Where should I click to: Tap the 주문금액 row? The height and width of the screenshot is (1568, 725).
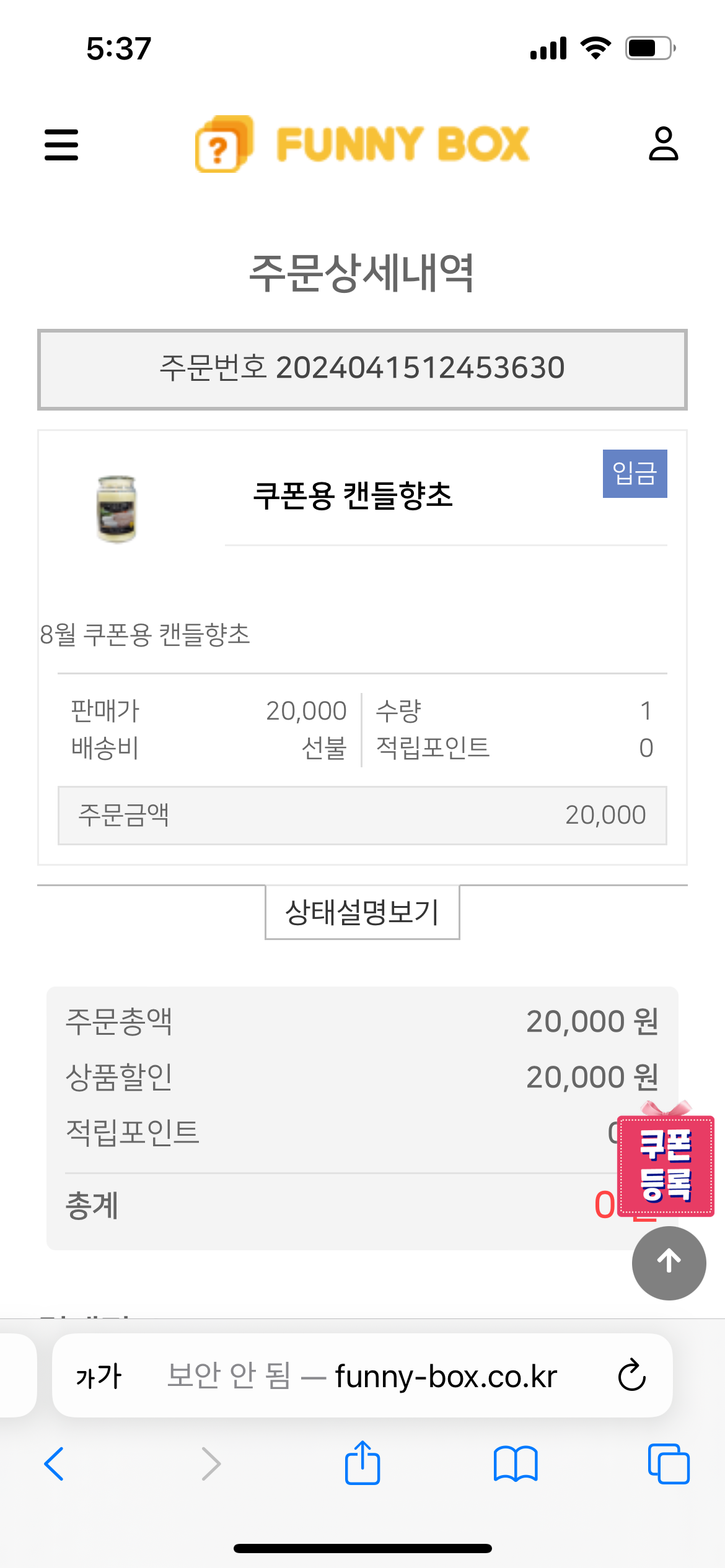[x=362, y=815]
